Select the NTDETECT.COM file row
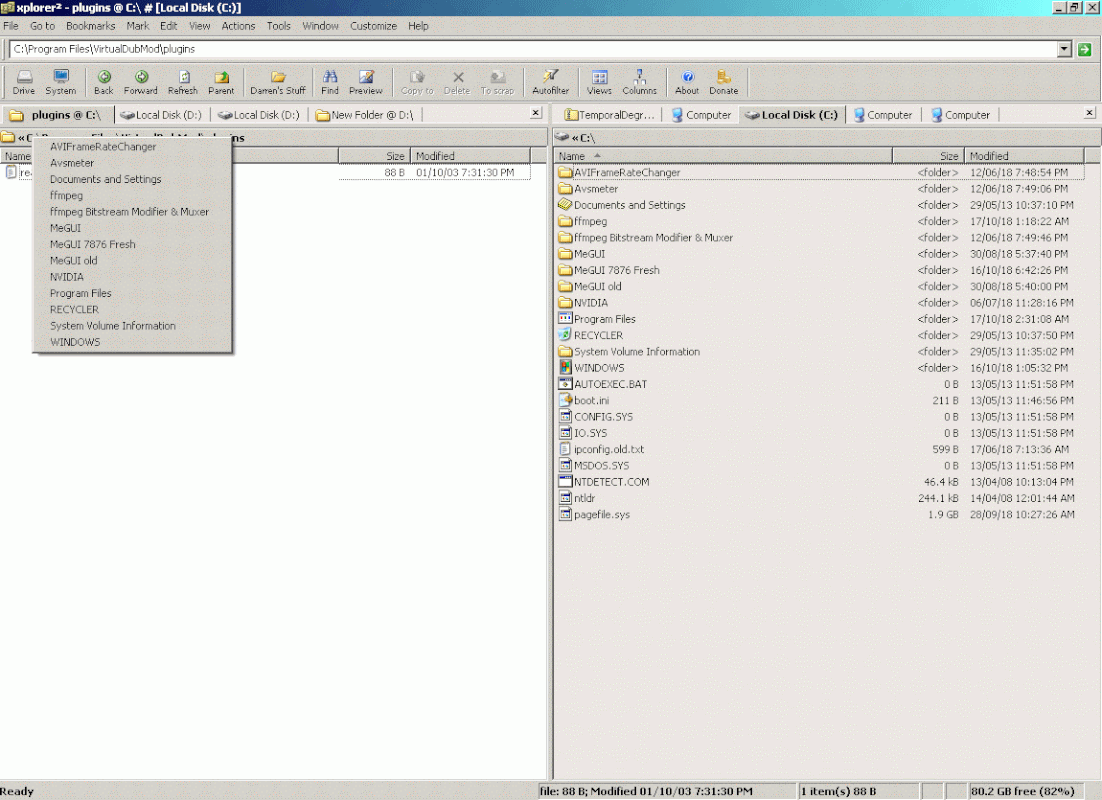 pos(819,482)
